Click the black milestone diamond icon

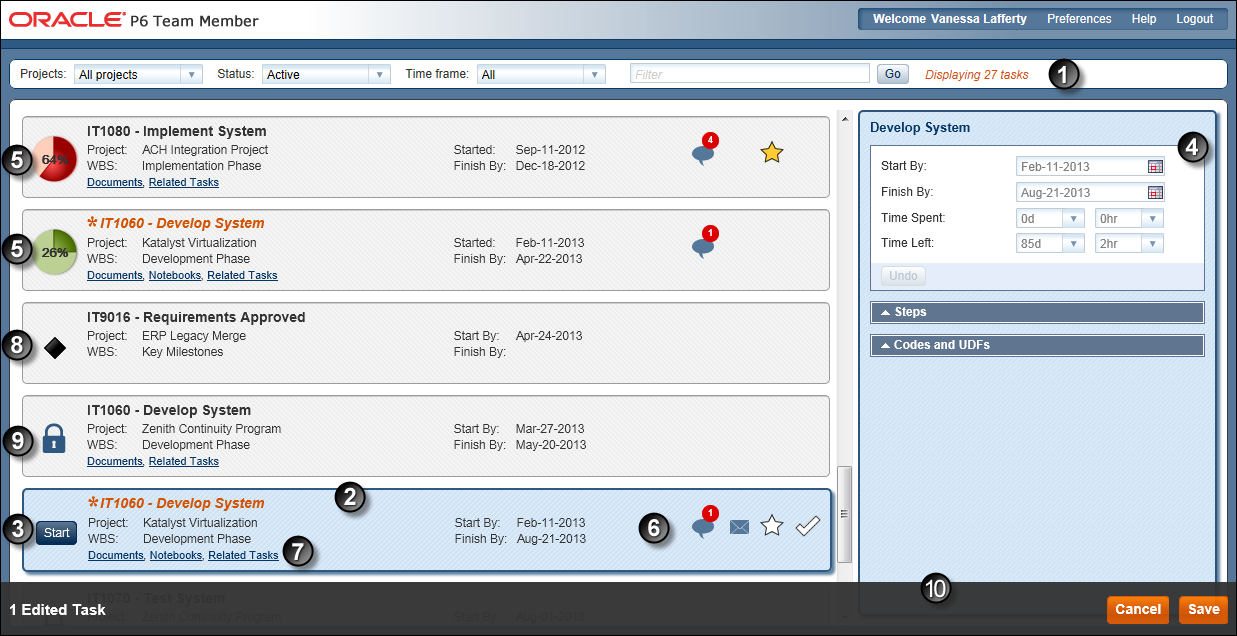55,347
